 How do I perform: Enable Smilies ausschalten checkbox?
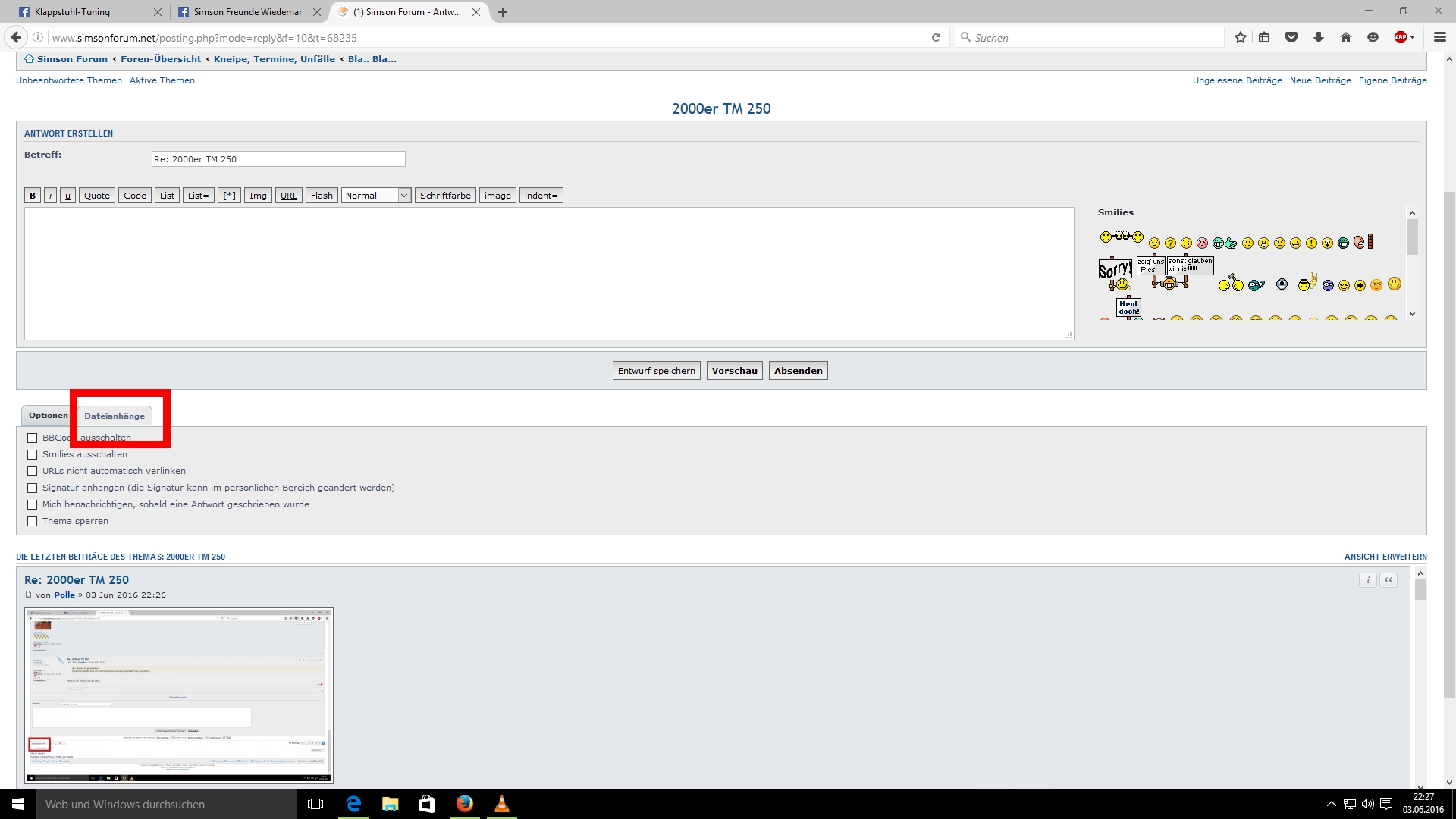(32, 454)
